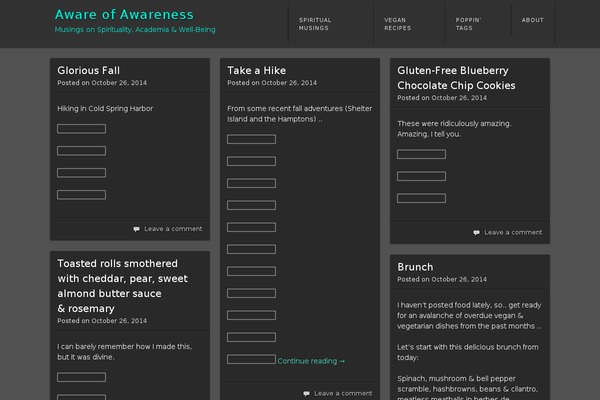Open the Take a Hike post title
Screen dimensions: 600x400
[x=256, y=70]
